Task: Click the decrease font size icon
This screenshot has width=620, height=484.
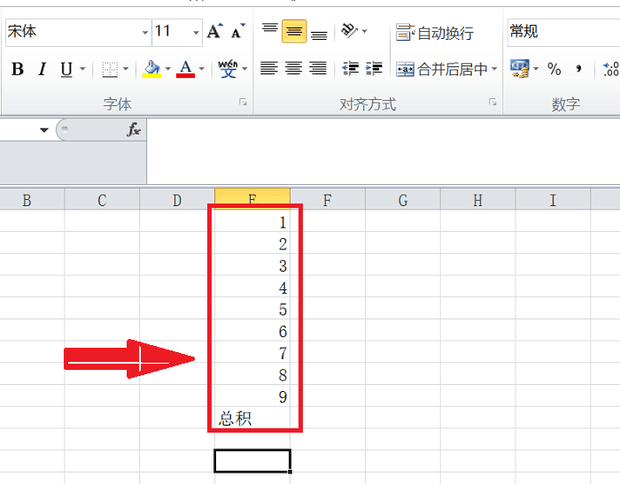Action: [237, 32]
